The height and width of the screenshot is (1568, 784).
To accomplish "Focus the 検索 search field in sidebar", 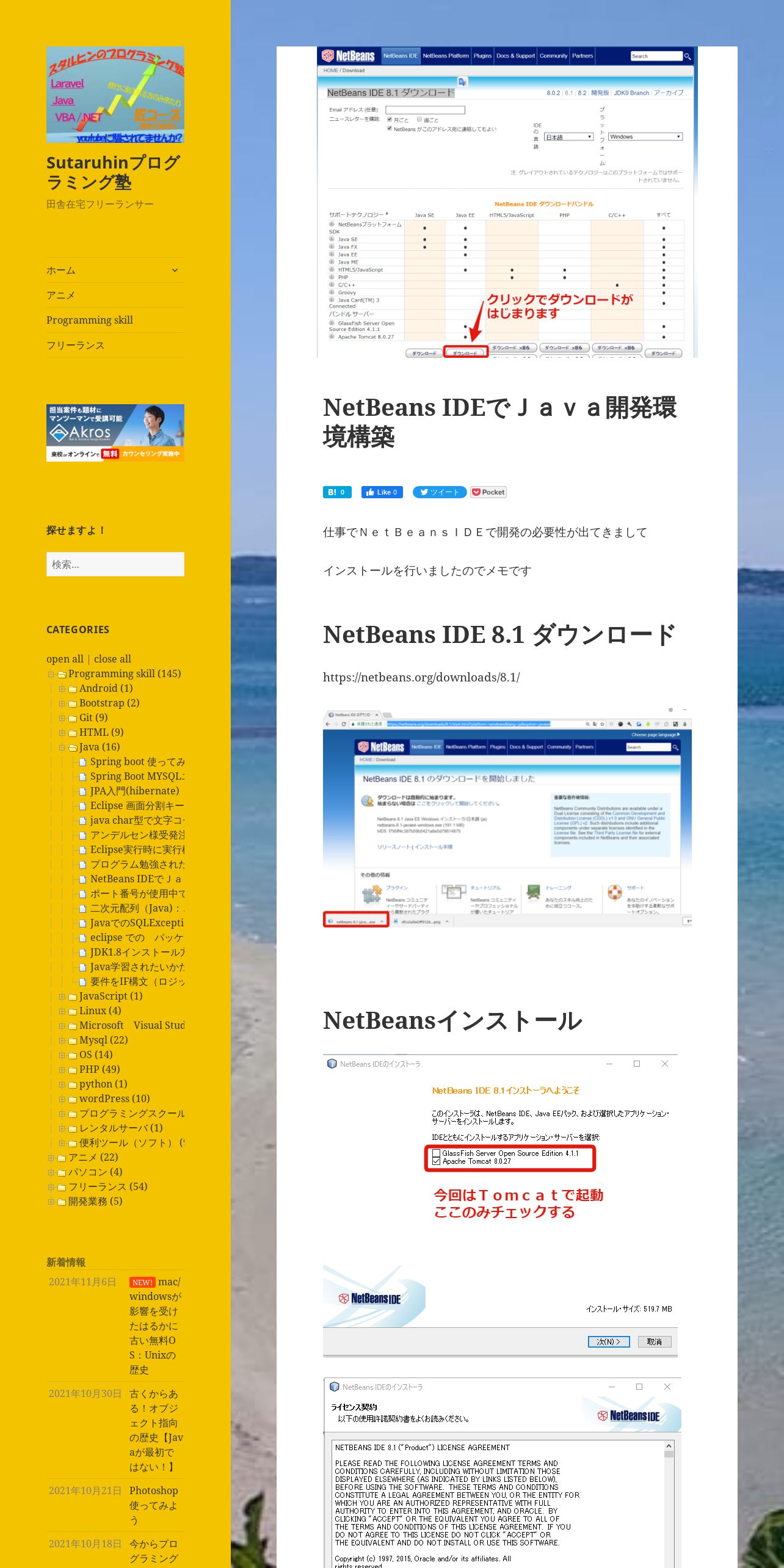I will [115, 564].
